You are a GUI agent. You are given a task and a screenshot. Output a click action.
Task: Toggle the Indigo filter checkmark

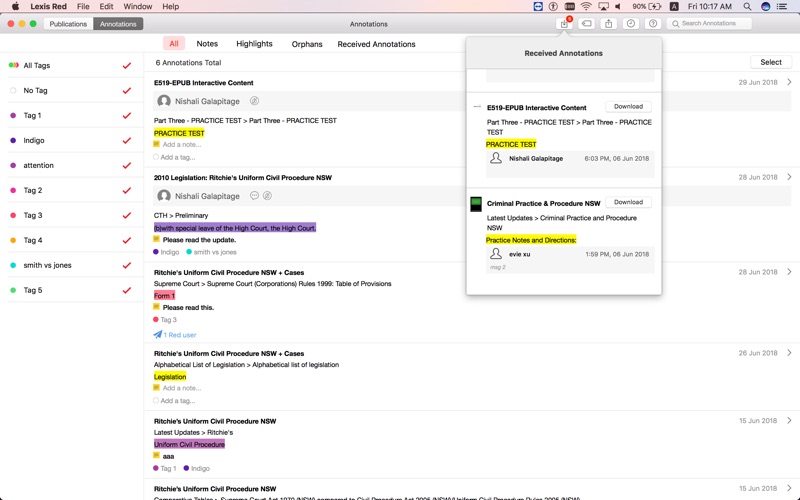tap(127, 140)
